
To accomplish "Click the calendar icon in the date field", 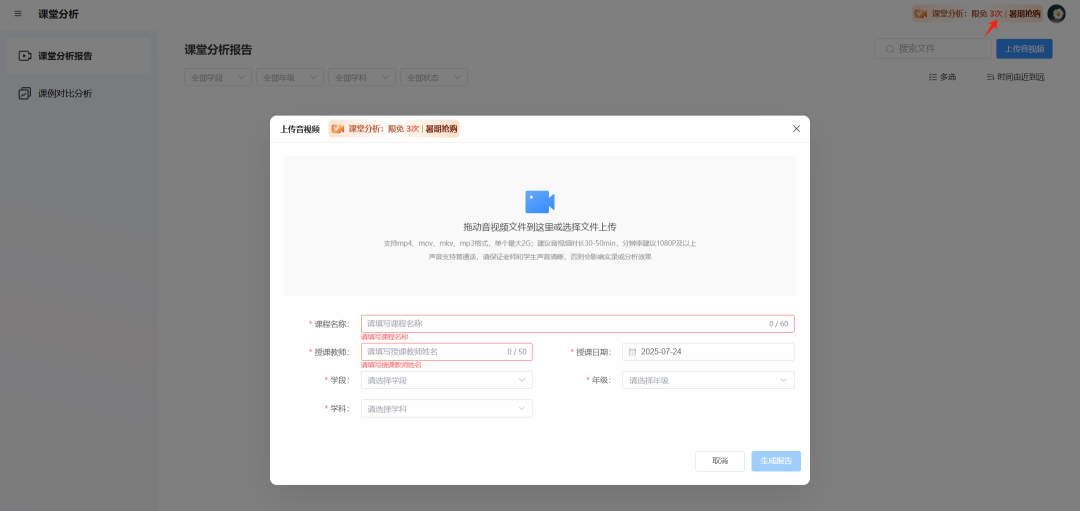I will (x=632, y=352).
